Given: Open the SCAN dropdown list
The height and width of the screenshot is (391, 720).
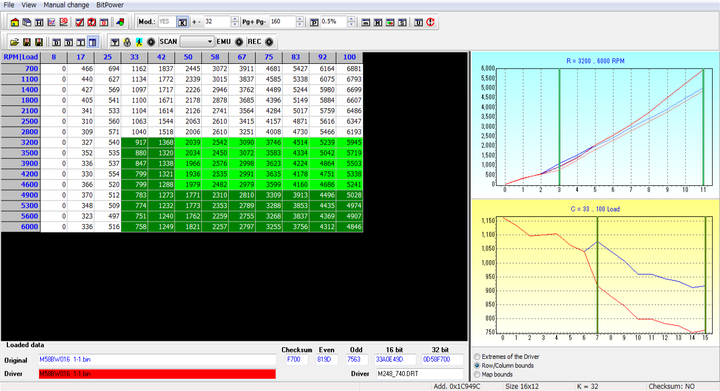Looking at the screenshot, I should [210, 42].
